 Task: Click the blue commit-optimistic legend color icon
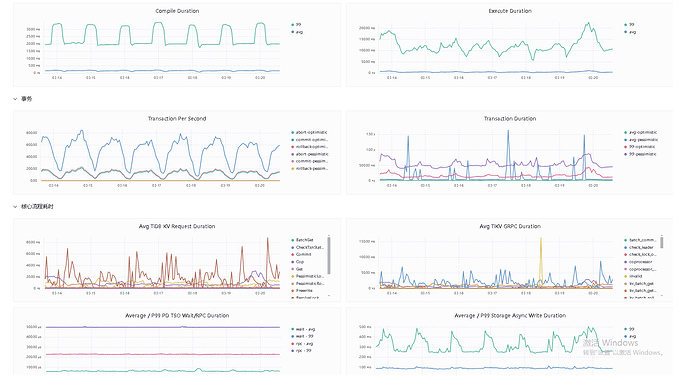click(293, 140)
